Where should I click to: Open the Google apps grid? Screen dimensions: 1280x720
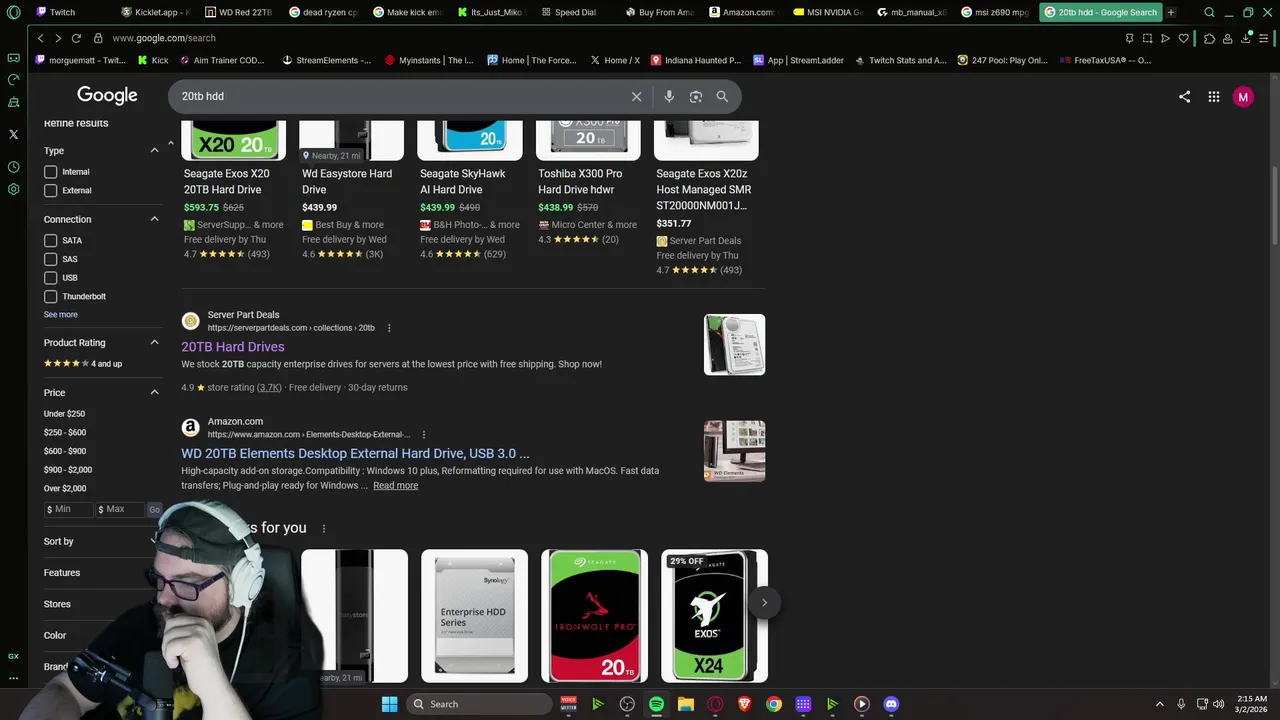tap(1213, 97)
